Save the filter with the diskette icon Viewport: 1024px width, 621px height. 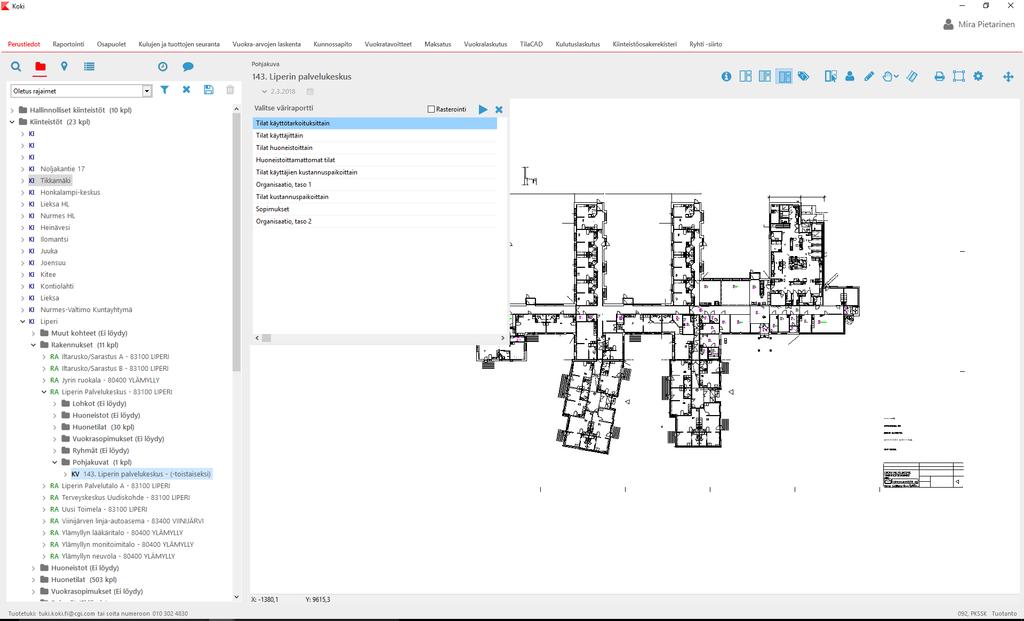[x=208, y=90]
